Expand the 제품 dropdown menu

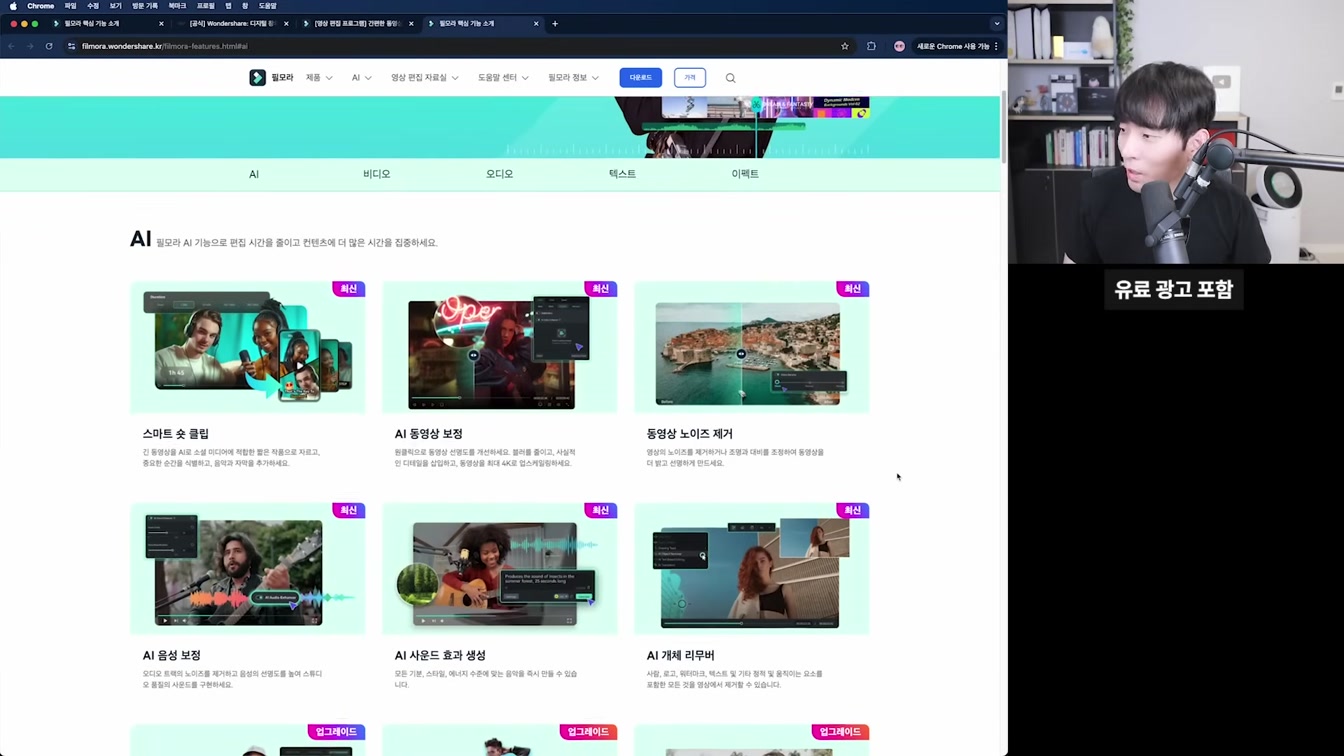[x=319, y=77]
